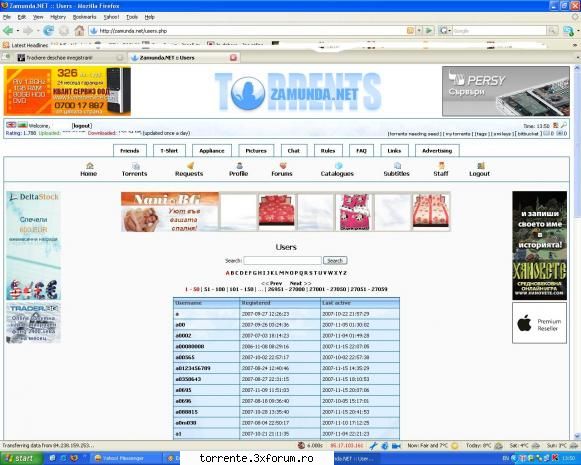Filter users by letter A

pyautogui.click(x=228, y=273)
